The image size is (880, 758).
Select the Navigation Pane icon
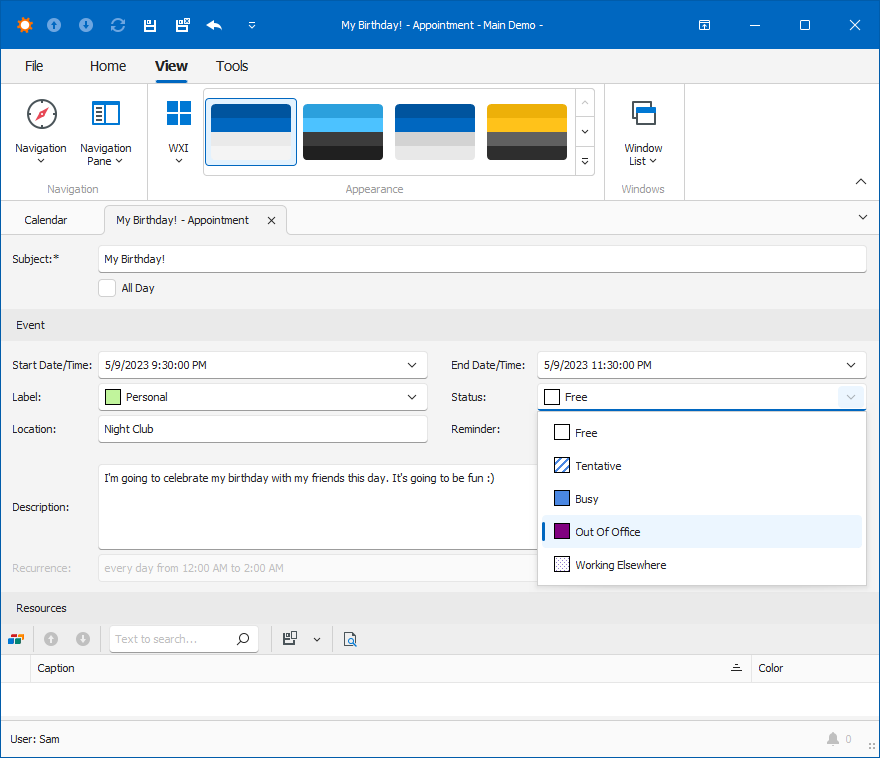click(x=105, y=115)
